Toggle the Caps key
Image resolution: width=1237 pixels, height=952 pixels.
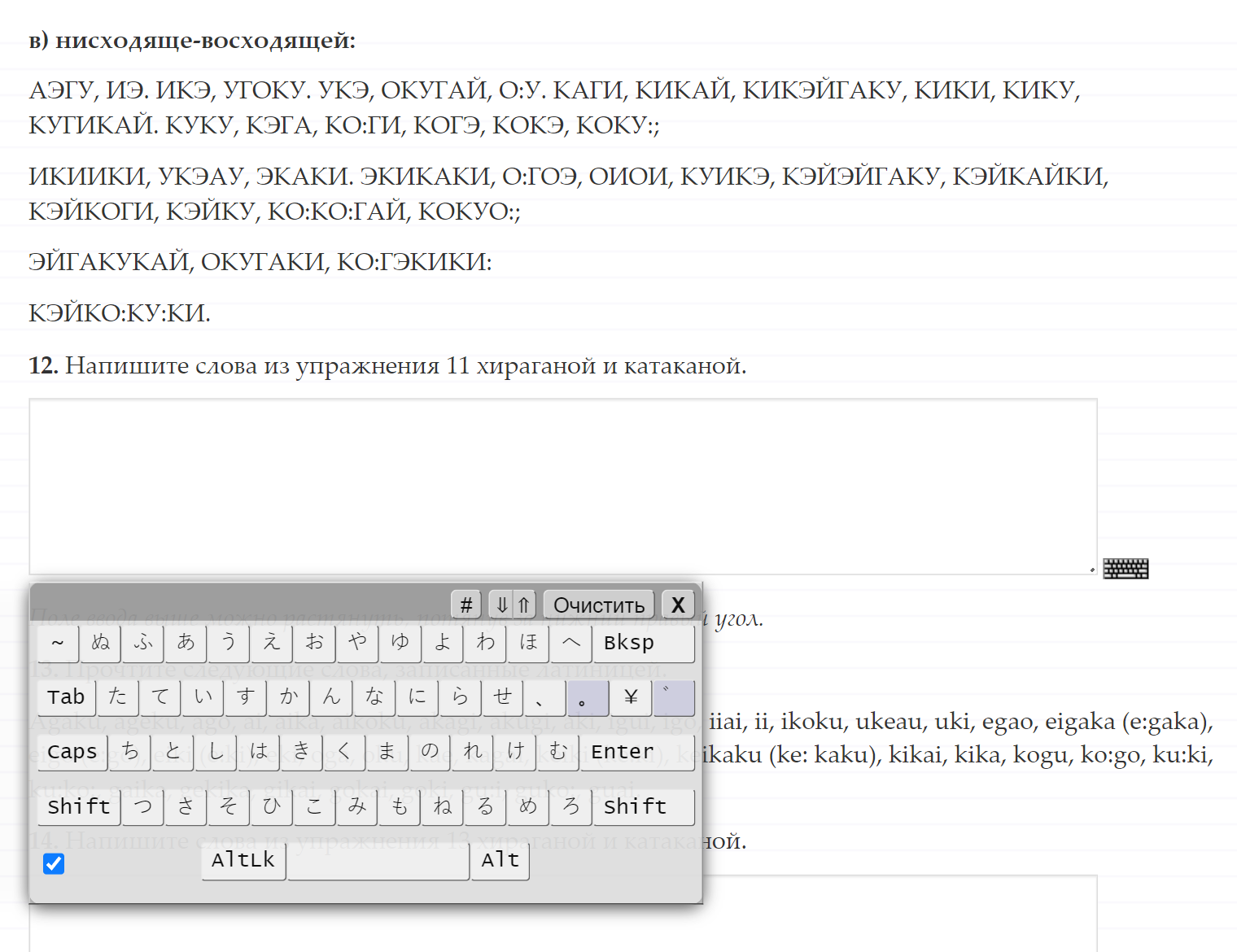point(72,752)
